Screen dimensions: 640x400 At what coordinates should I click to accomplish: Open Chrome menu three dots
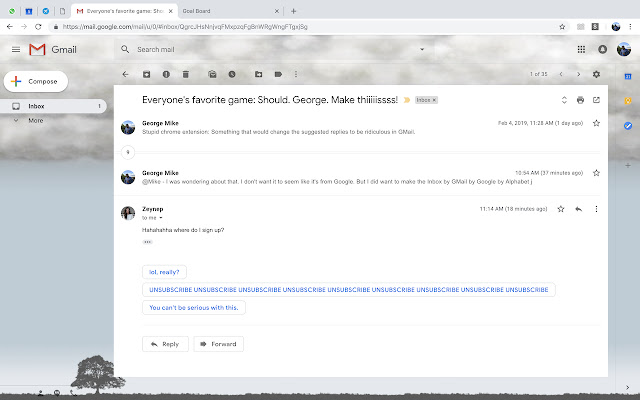click(630, 27)
